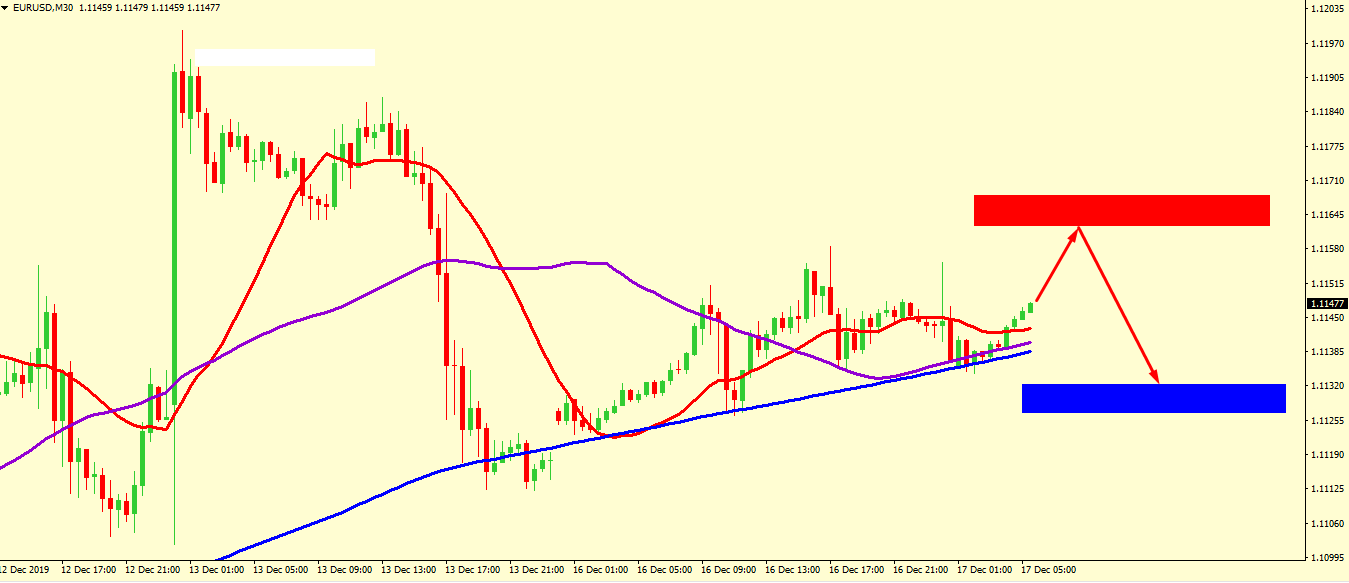
Task: Click the 1.11970 price scale label
Action: tap(1326, 43)
